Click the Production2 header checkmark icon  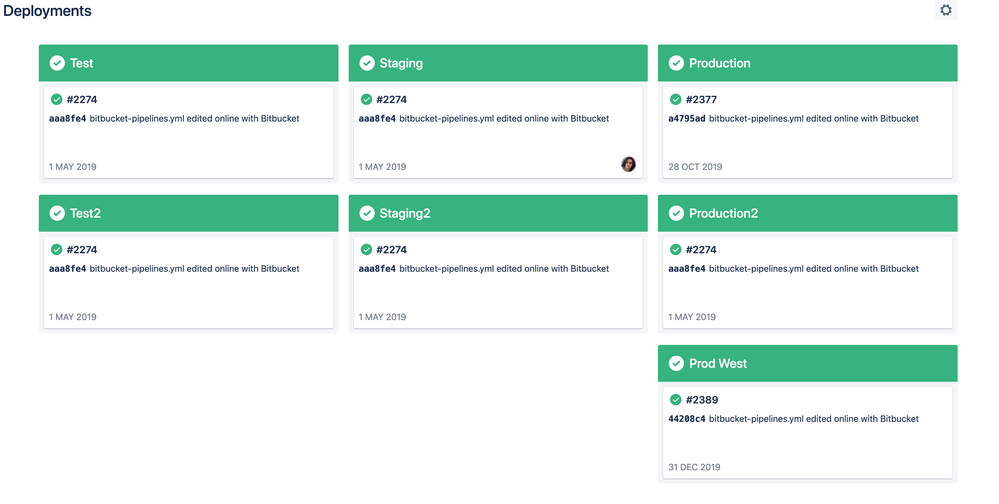[x=676, y=213]
